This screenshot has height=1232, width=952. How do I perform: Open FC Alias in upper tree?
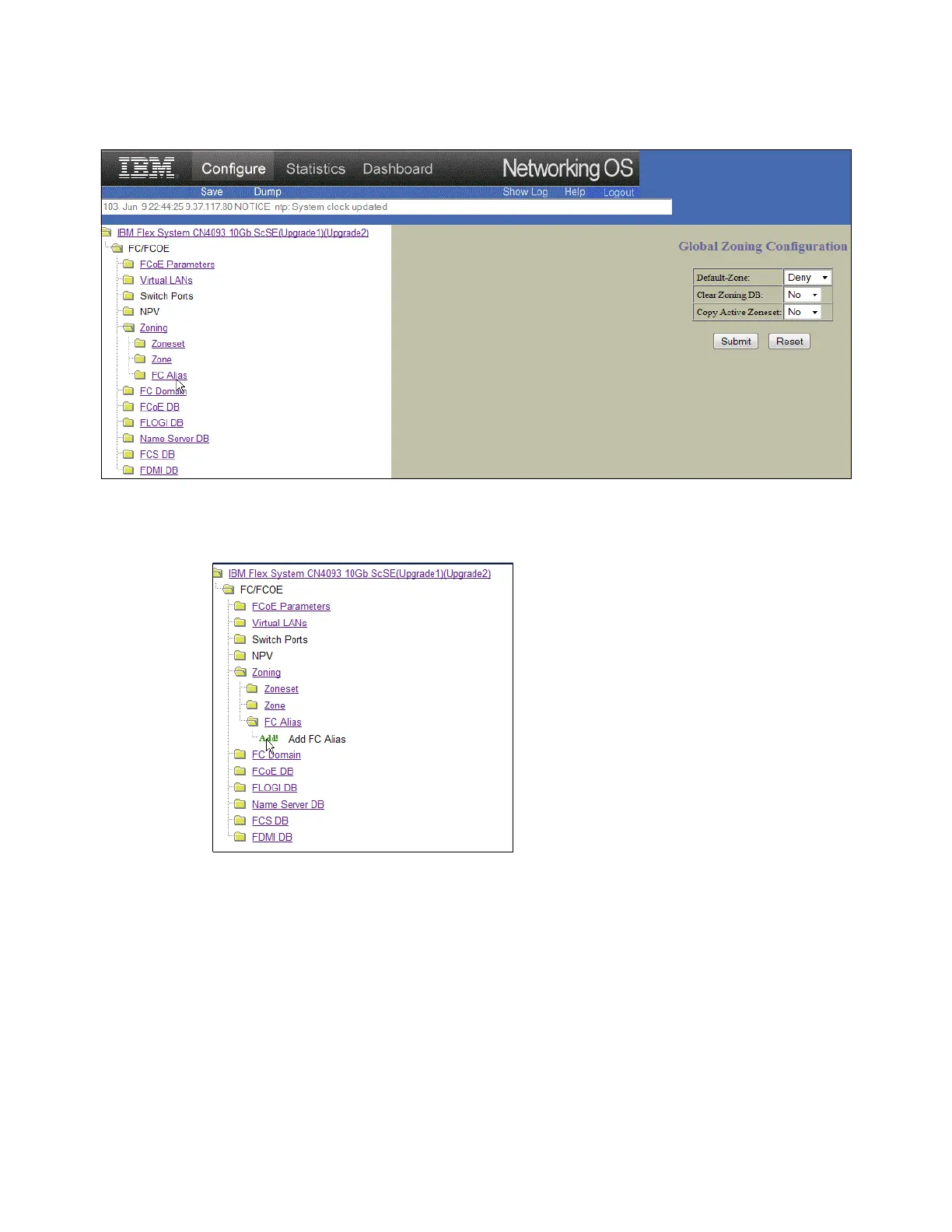(169, 376)
